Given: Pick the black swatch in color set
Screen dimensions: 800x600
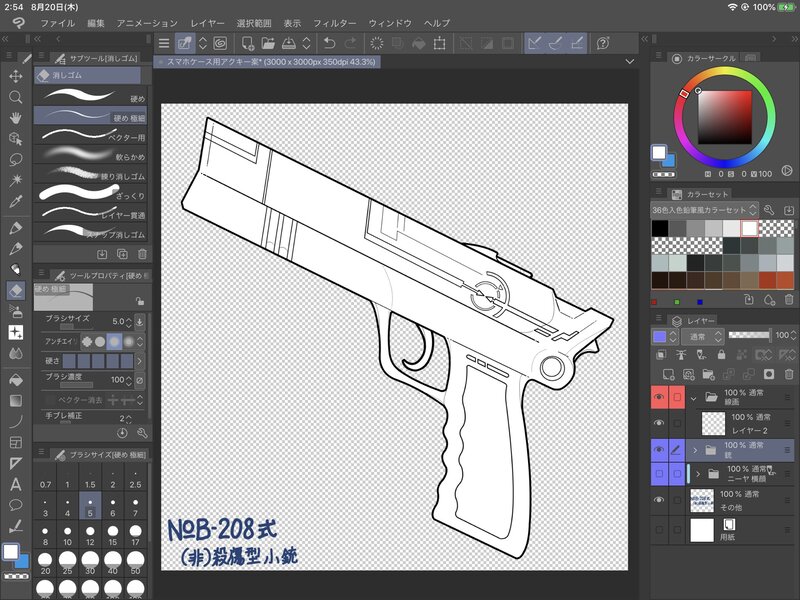Looking at the screenshot, I should click(x=660, y=228).
